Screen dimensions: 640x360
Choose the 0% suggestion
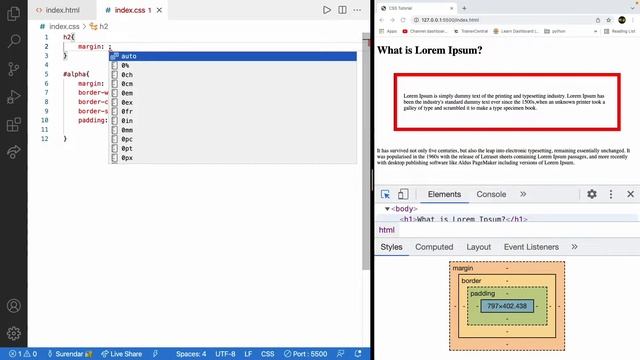click(233, 65)
